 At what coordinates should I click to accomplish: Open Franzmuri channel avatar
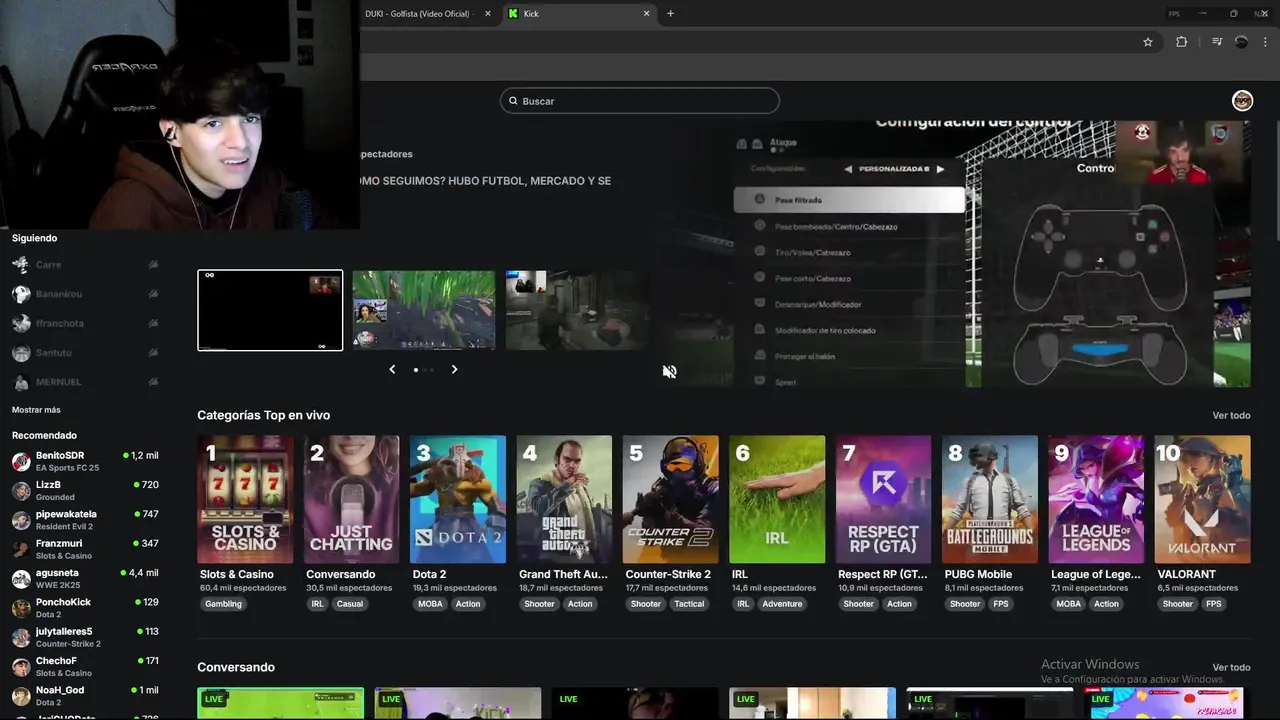21,549
